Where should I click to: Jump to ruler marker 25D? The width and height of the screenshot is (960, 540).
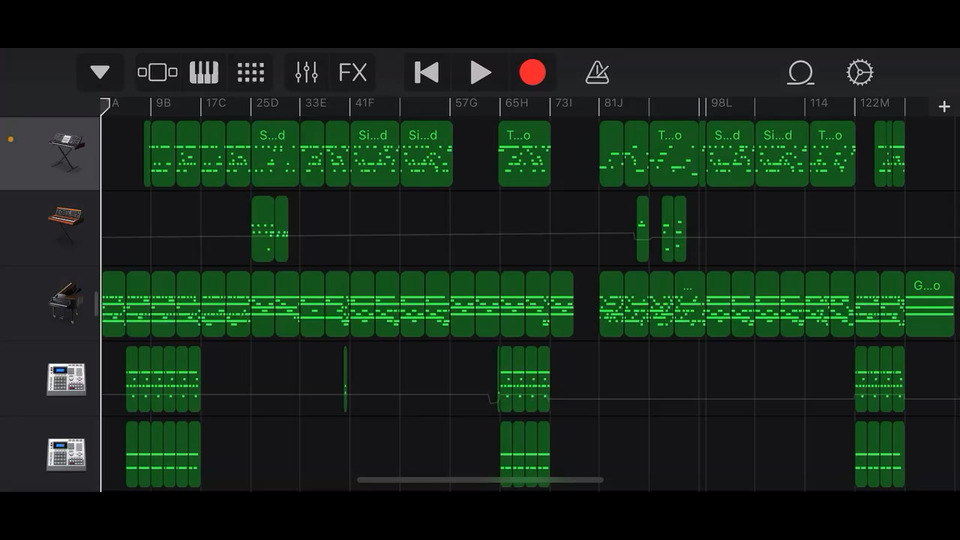(267, 103)
